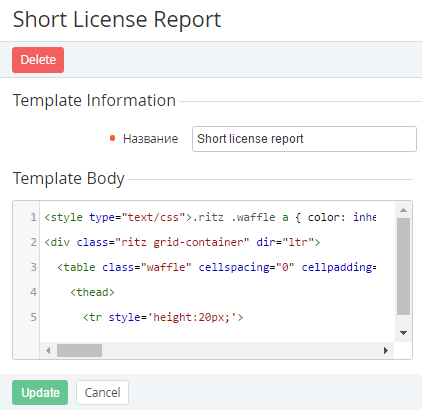
Task: Click the red Delete button
Action: [x=38, y=60]
